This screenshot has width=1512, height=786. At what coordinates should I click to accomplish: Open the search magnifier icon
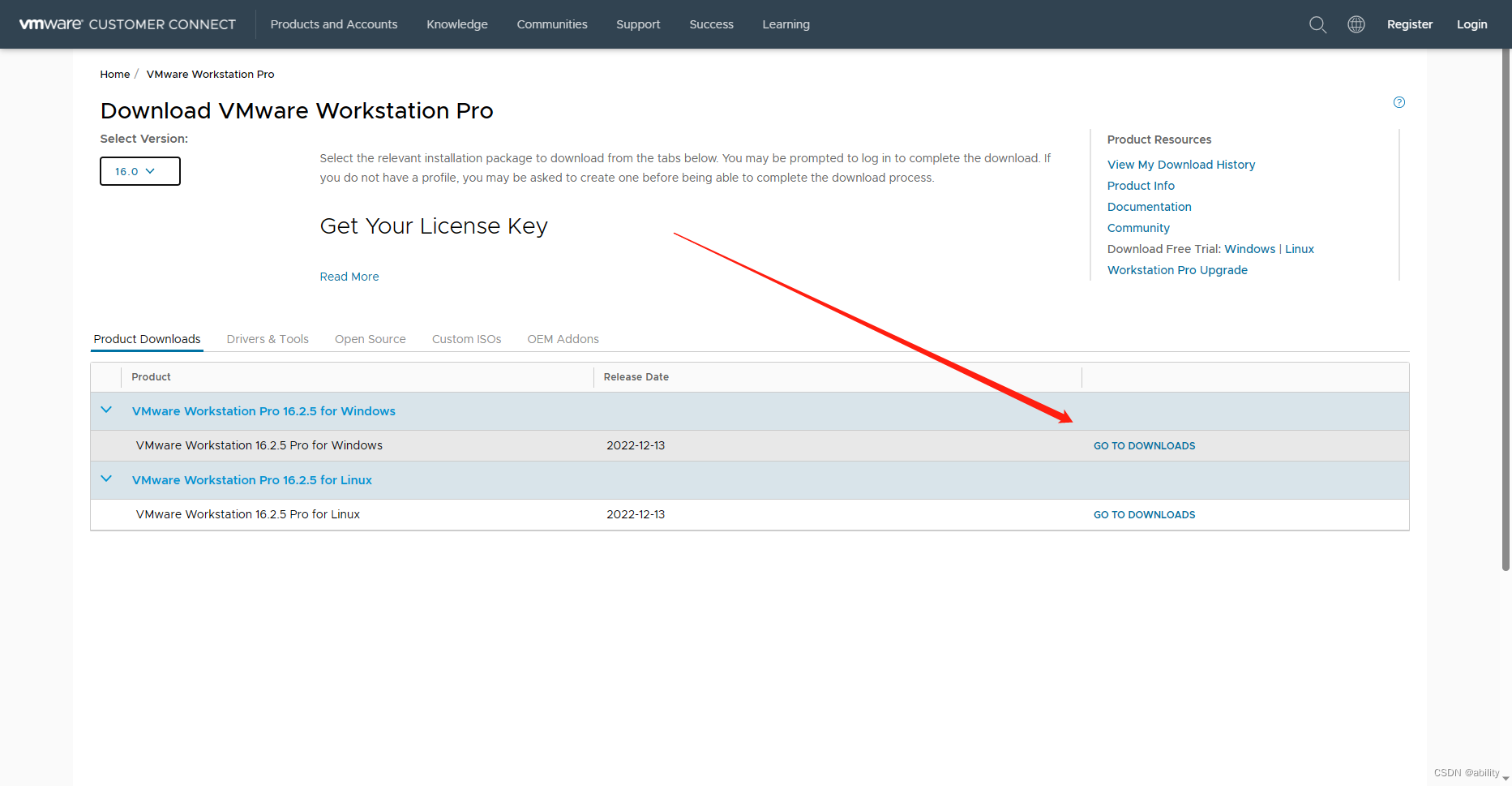pyautogui.click(x=1318, y=24)
